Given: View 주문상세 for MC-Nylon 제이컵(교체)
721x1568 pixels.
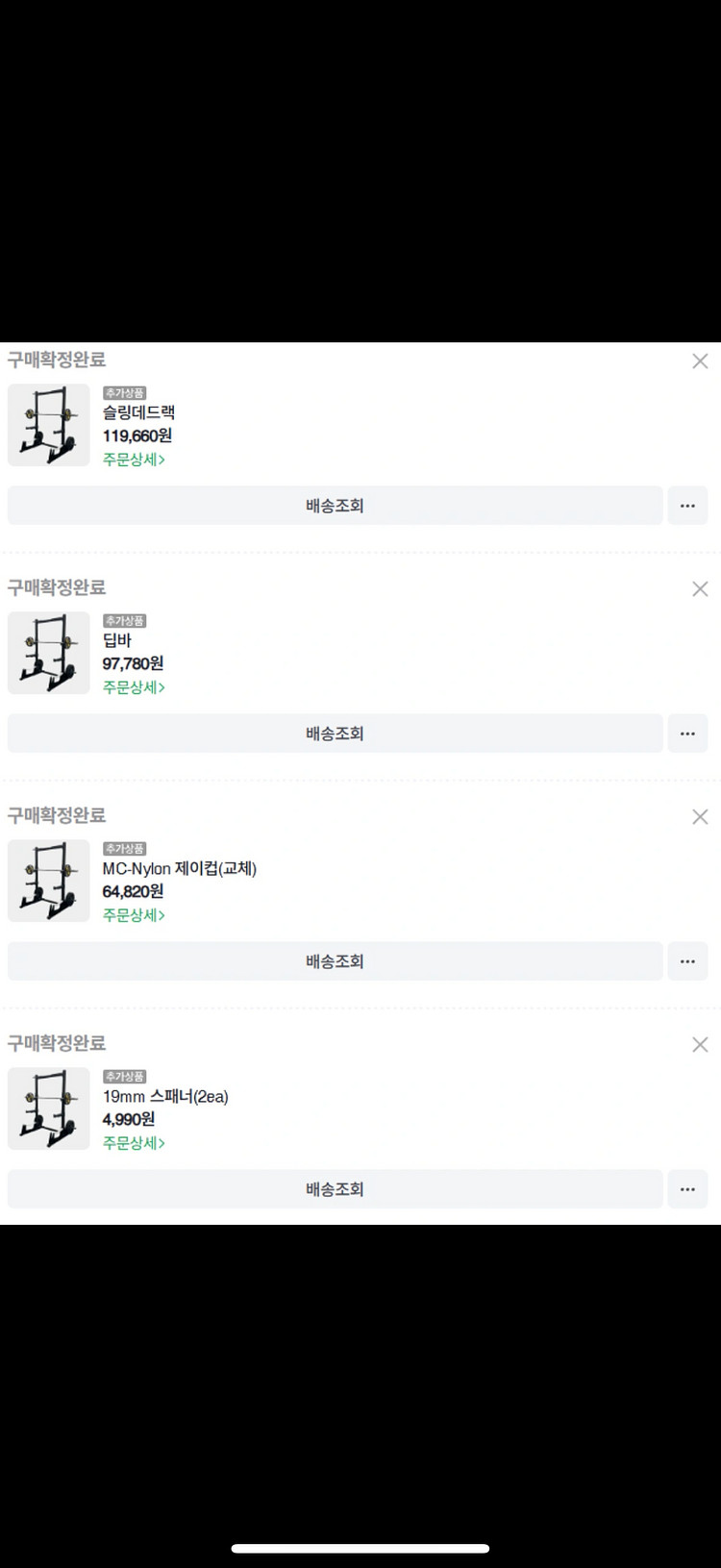Looking at the screenshot, I should [x=135, y=915].
